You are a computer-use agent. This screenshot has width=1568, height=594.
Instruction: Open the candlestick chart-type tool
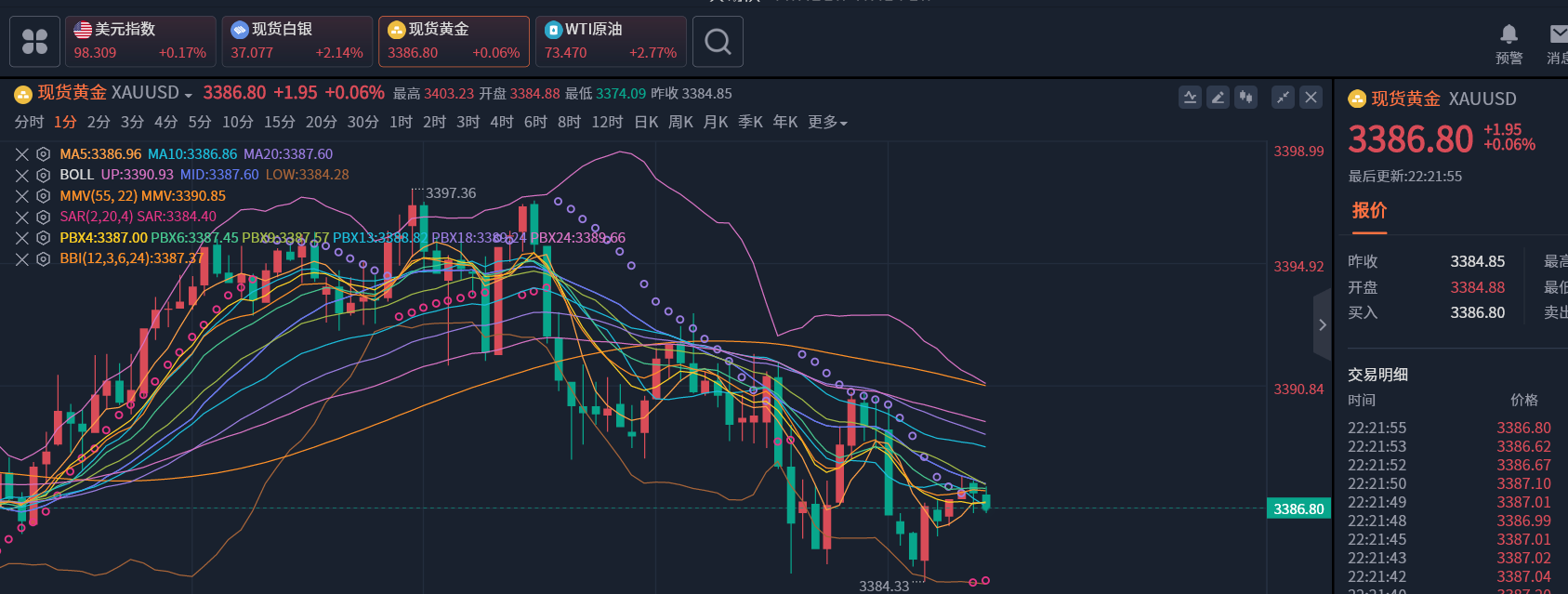(x=1245, y=97)
